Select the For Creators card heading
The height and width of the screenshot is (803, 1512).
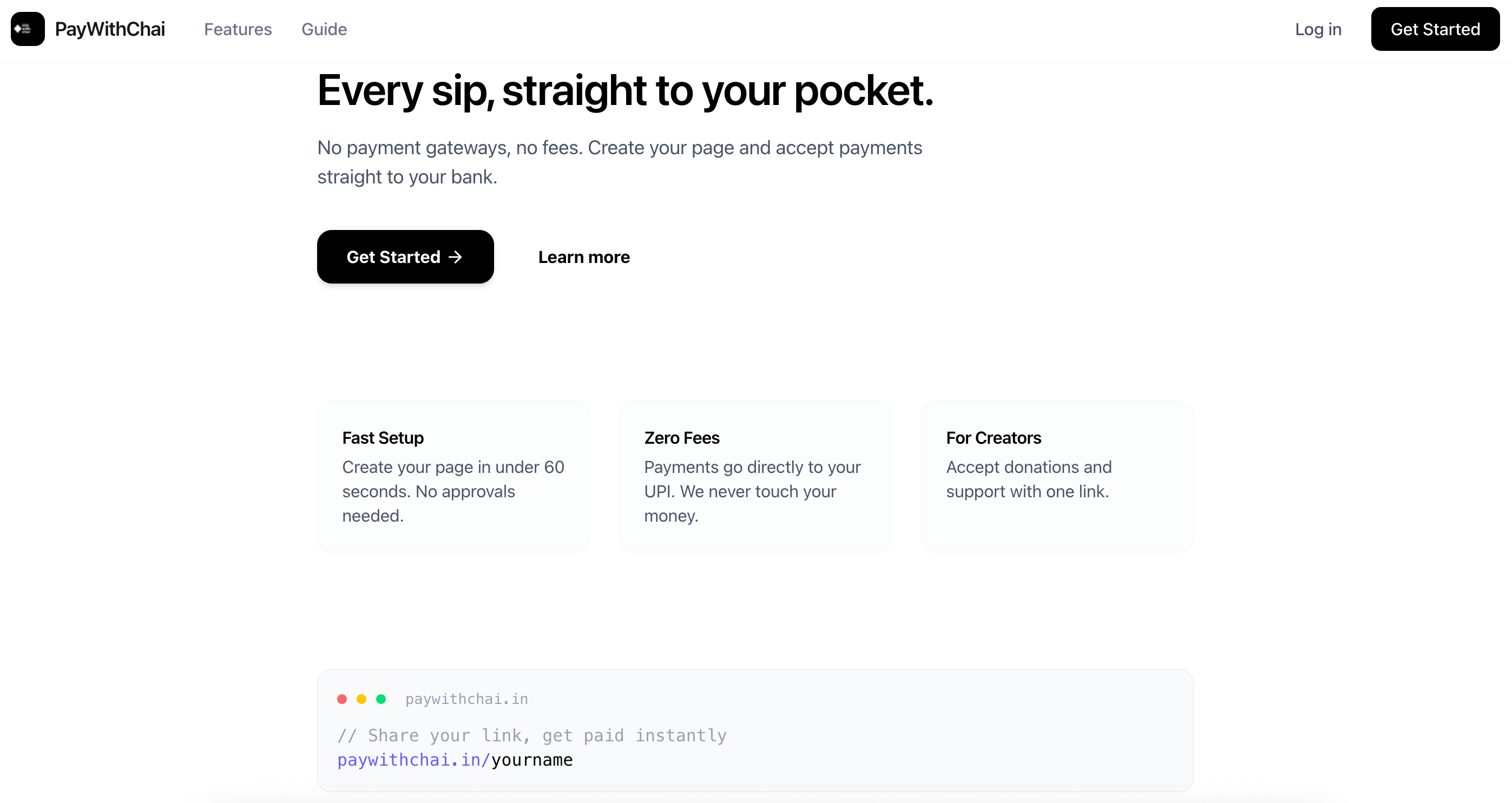coord(993,438)
